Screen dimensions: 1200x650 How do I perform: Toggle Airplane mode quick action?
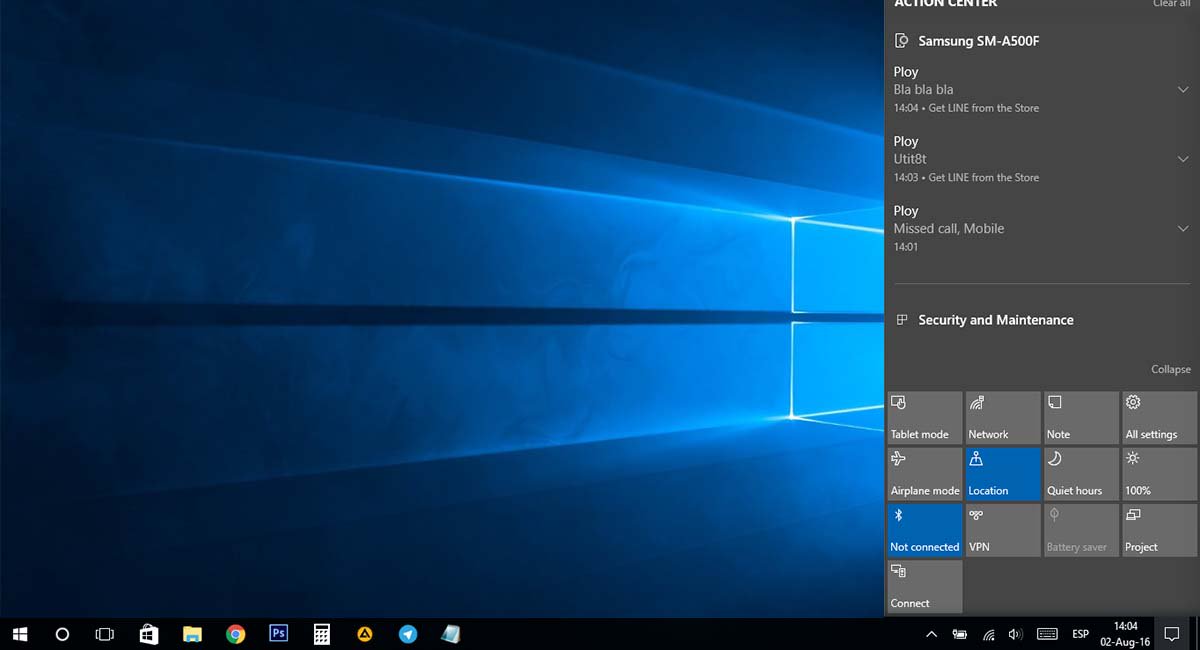925,473
